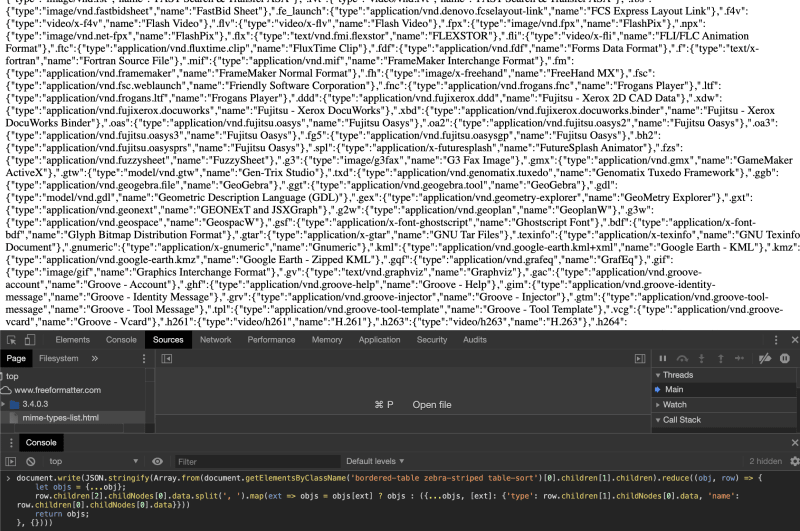Open the navigator pane three-dot menu

click(144, 359)
